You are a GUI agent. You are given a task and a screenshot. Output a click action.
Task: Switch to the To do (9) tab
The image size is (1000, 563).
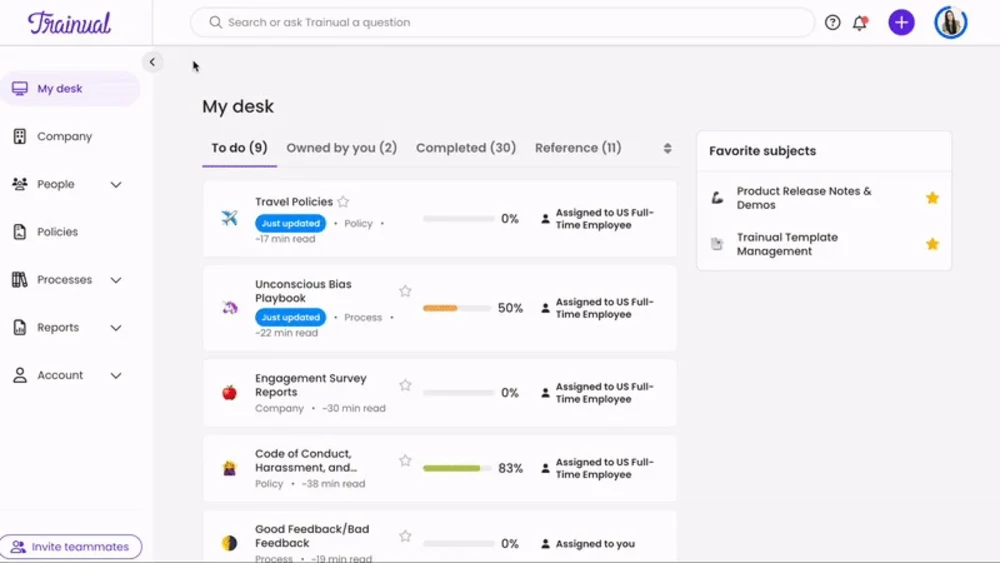pos(239,148)
